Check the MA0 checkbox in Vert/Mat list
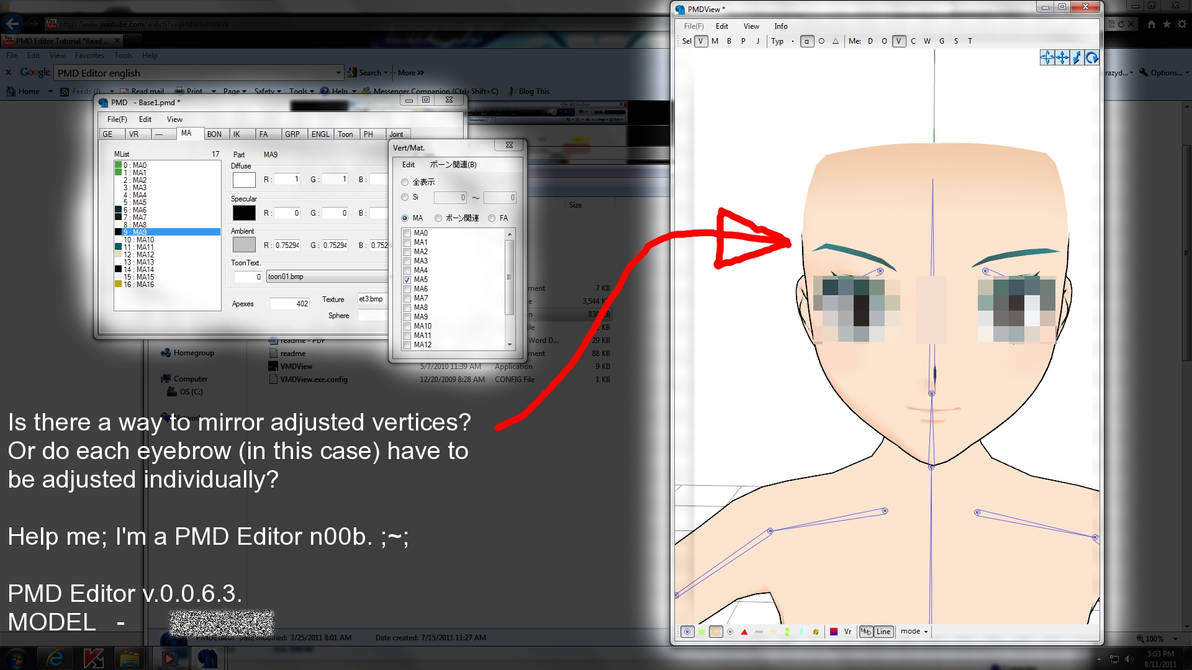This screenshot has height=670, width=1192. (407, 233)
